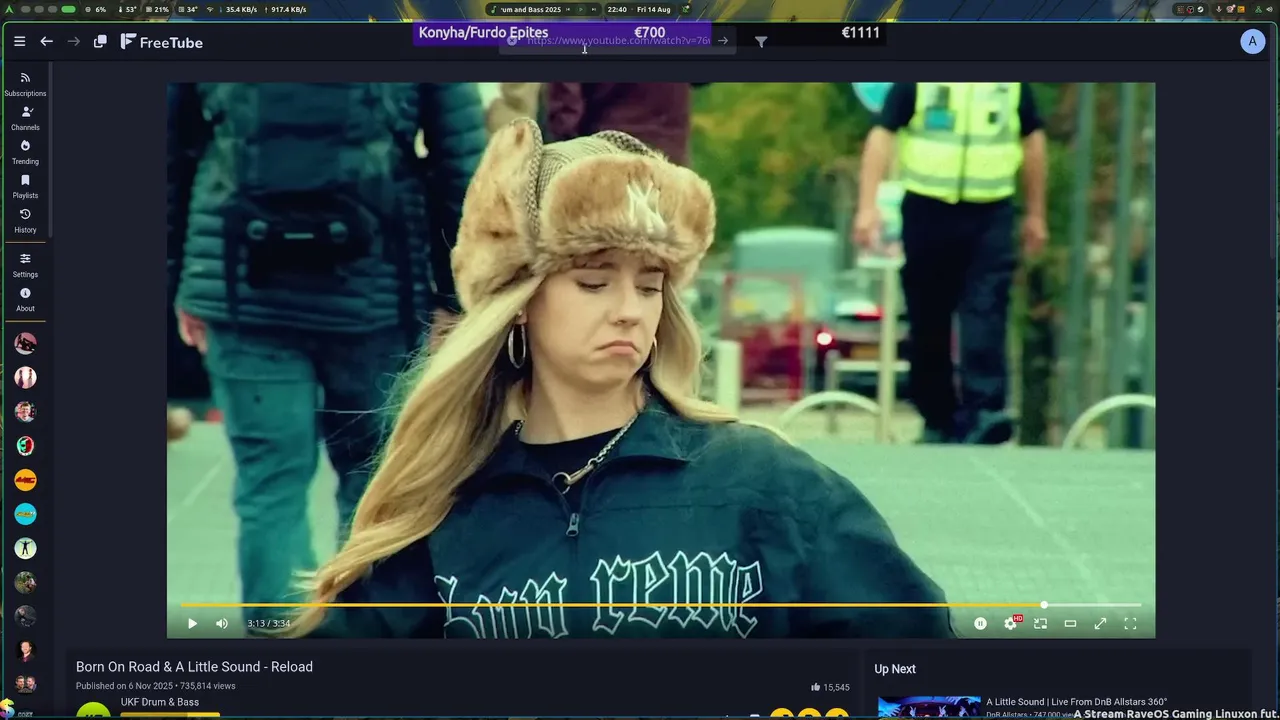Play the video with the player play button
1280x720 pixels.
192,624
